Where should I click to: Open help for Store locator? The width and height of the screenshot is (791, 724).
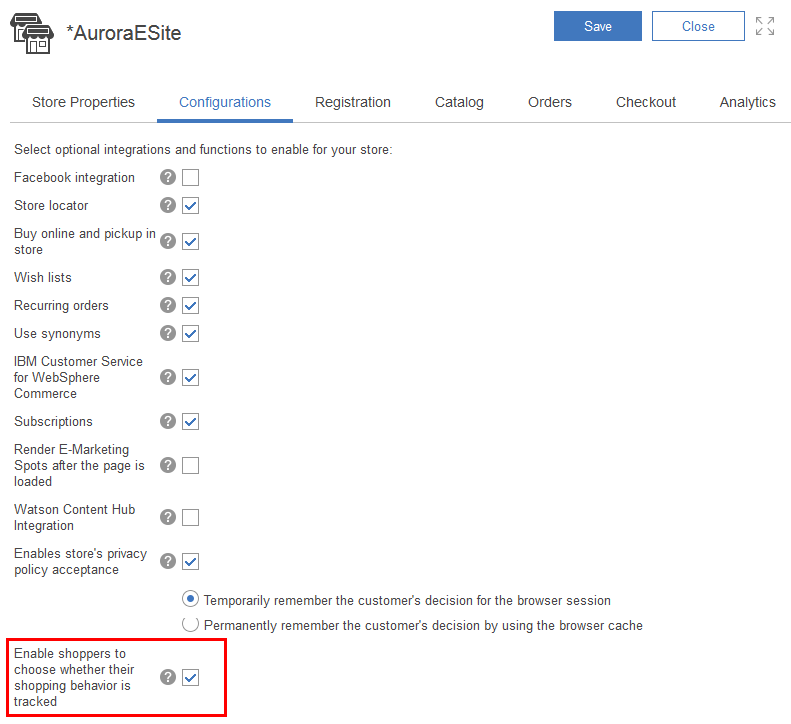point(168,205)
